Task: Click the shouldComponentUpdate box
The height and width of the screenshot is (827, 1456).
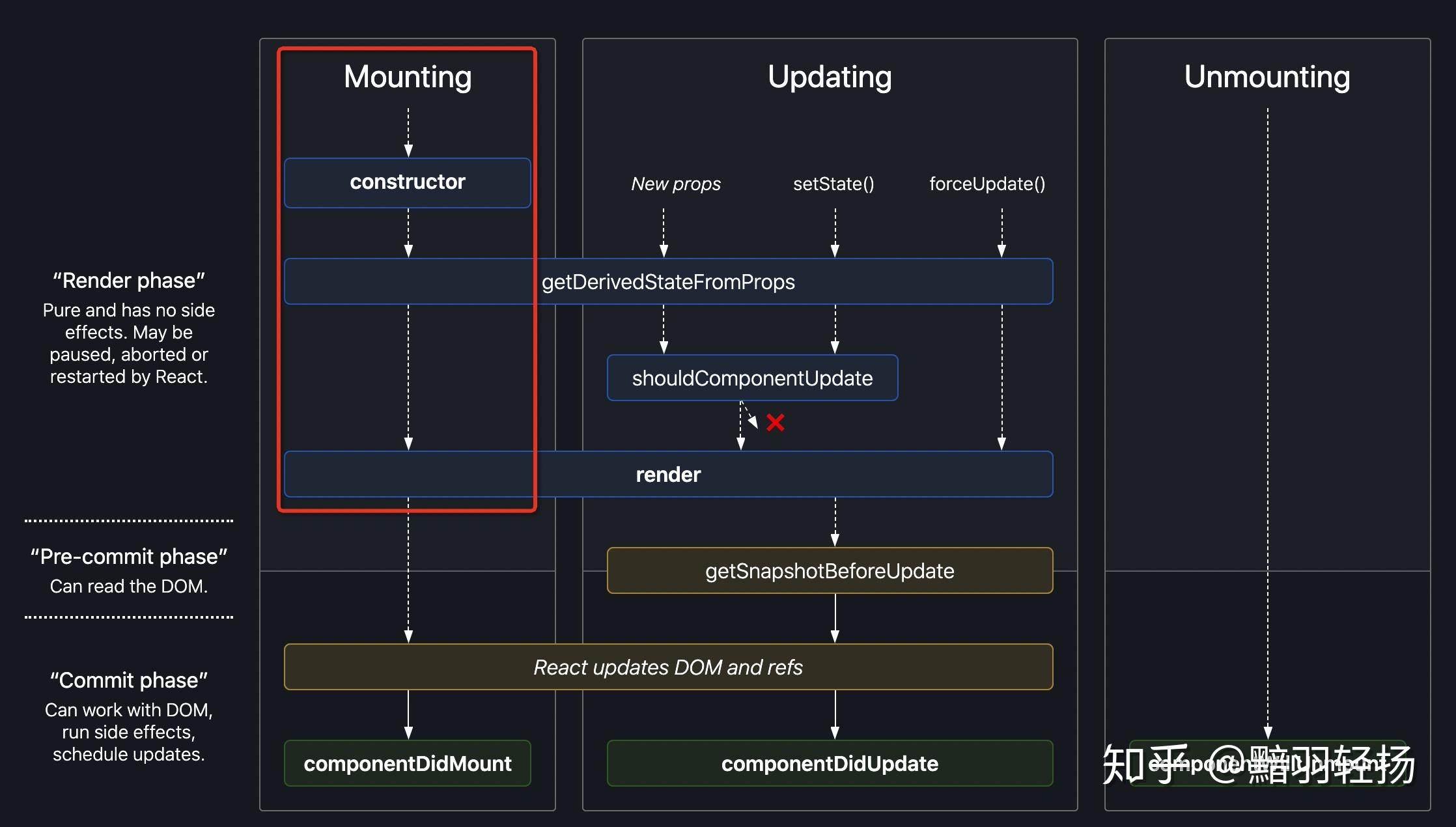Action: pyautogui.click(x=752, y=378)
